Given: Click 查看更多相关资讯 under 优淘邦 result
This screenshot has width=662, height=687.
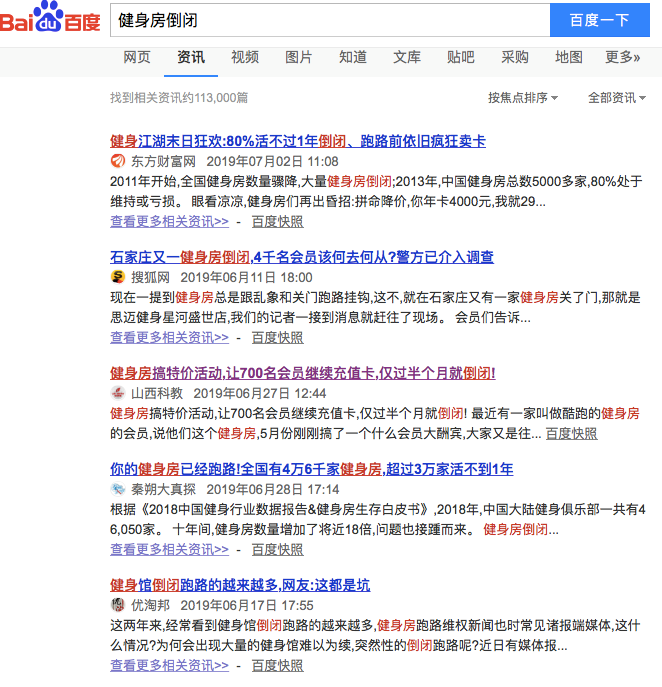Looking at the screenshot, I should [x=170, y=665].
